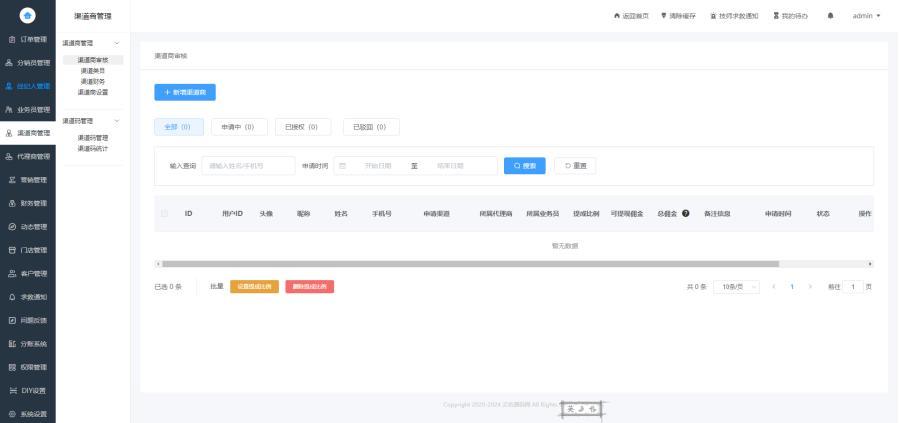
Task: Open 系统设置 via its gear icon
Action: pyautogui.click(x=12, y=414)
